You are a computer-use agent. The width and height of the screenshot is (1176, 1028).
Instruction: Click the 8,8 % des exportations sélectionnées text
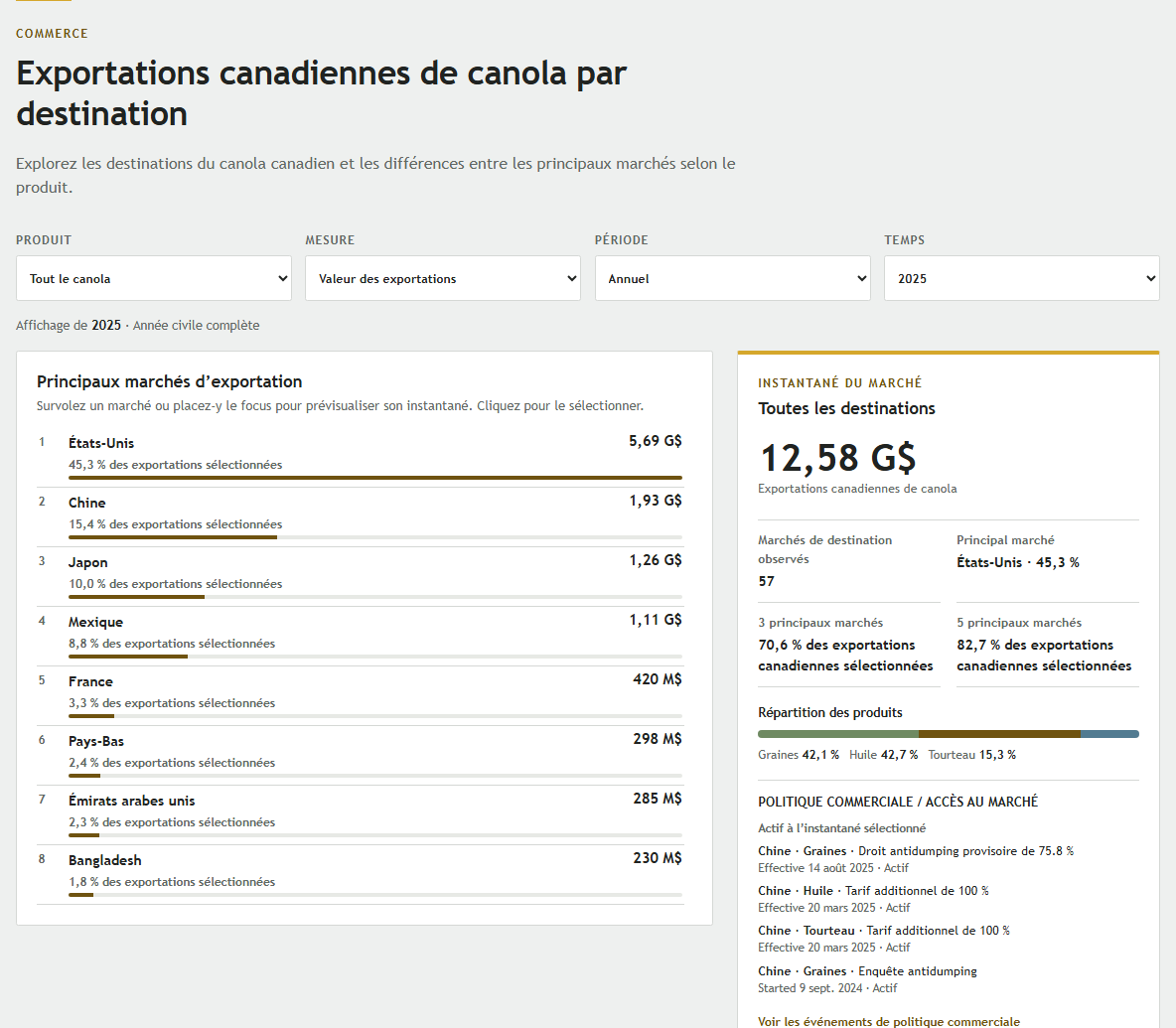[x=172, y=644]
